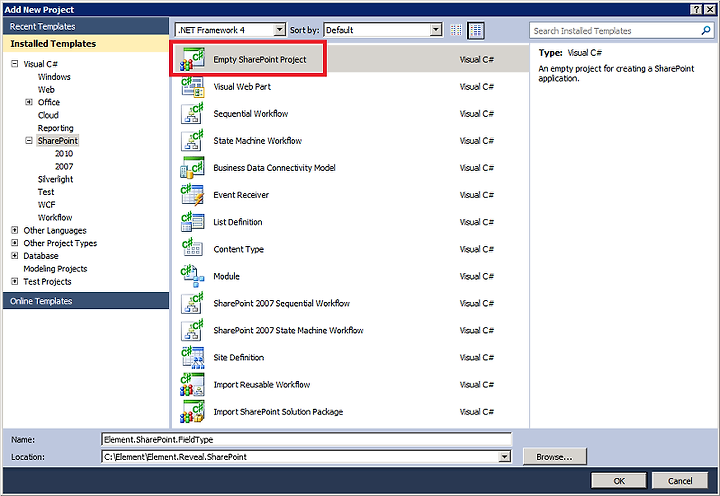This screenshot has width=720, height=496.
Task: Click the List Definition template icon
Action: (x=192, y=222)
